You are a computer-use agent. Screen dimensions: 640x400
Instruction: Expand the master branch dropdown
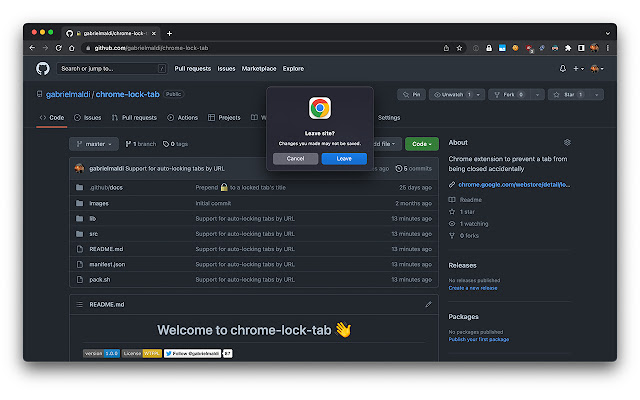94,144
